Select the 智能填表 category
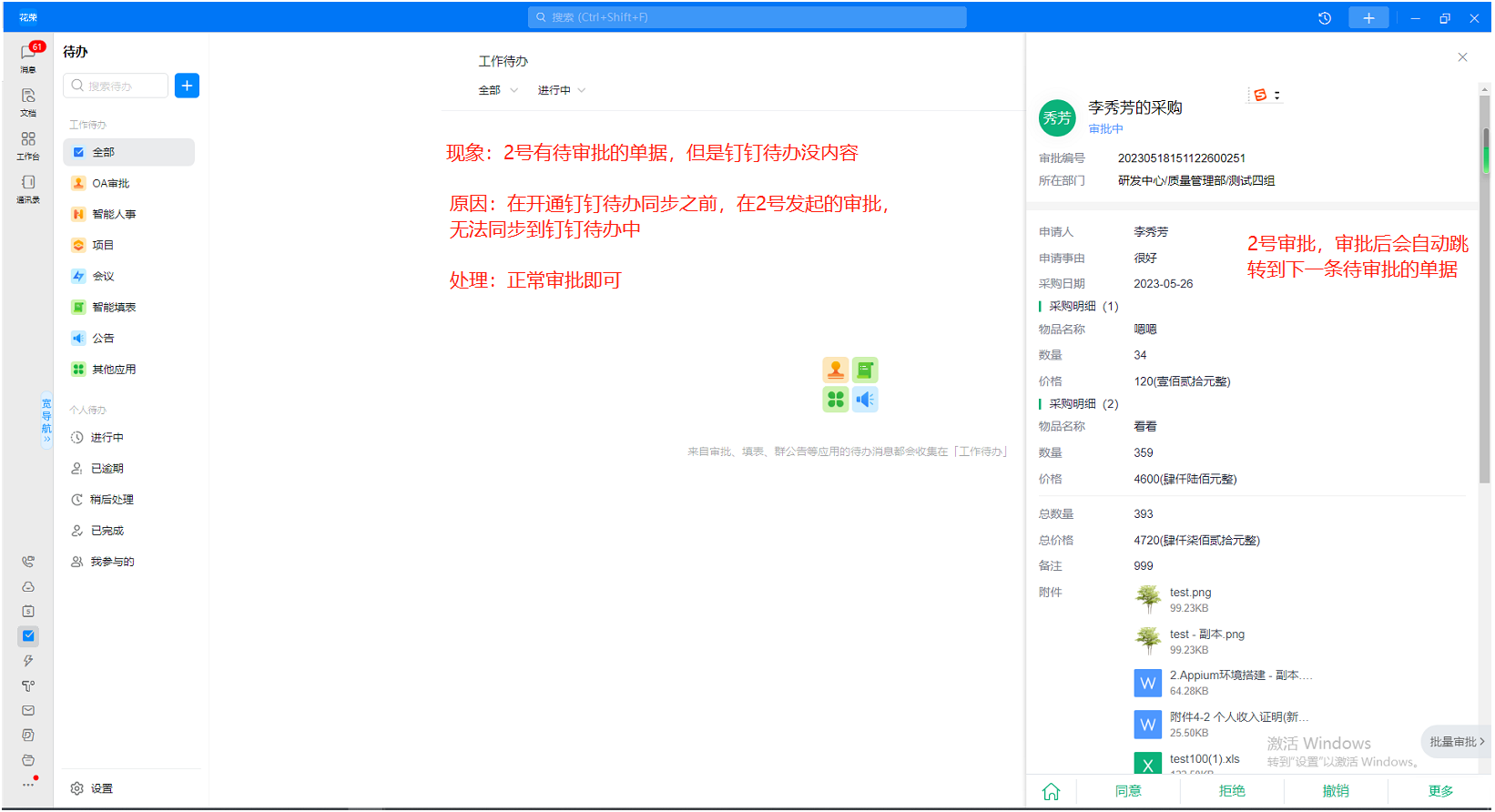Screen dimensions: 1495x812 click(x=129, y=307)
